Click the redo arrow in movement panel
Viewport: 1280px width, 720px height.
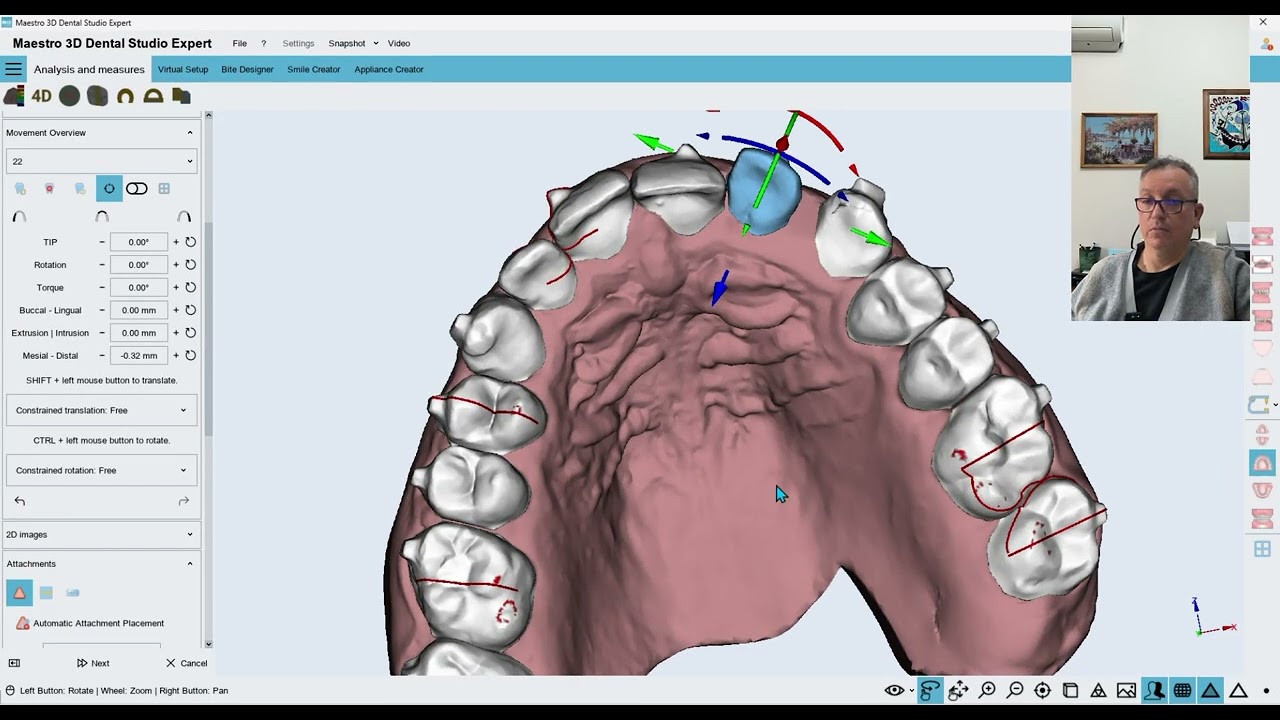click(184, 501)
